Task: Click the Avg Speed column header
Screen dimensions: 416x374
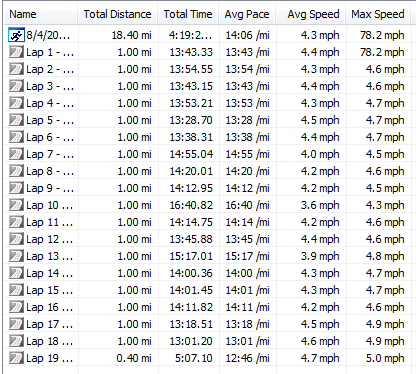Action: pyautogui.click(x=311, y=14)
